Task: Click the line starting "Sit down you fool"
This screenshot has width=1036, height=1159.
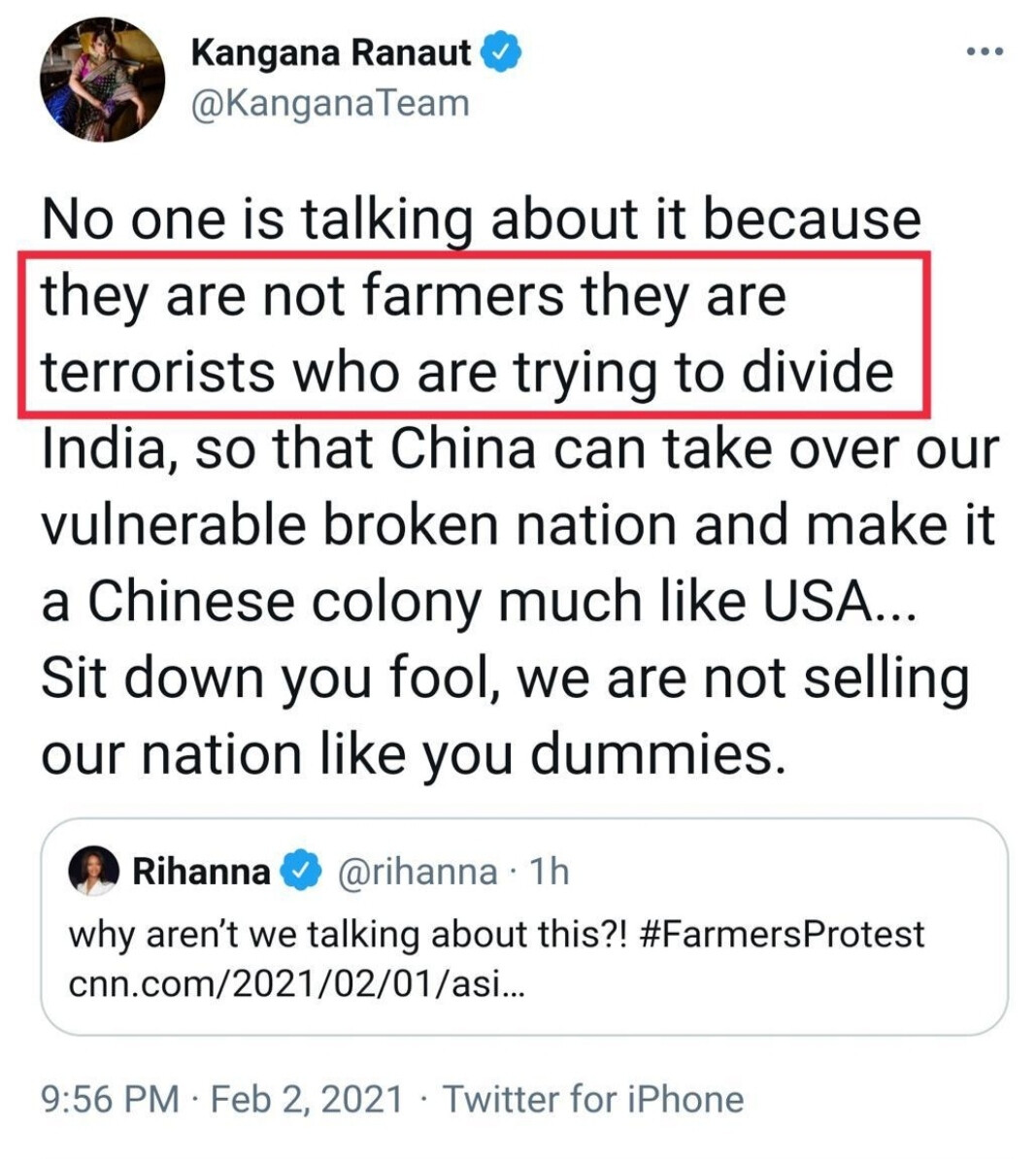Action: tap(505, 678)
